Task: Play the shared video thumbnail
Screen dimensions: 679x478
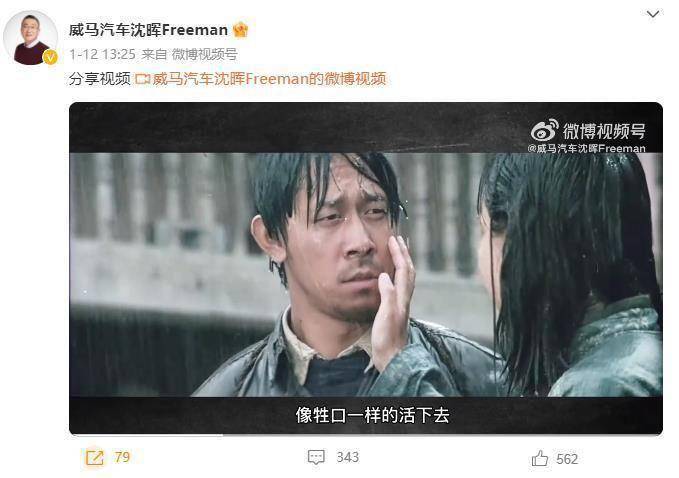Action: (366, 268)
